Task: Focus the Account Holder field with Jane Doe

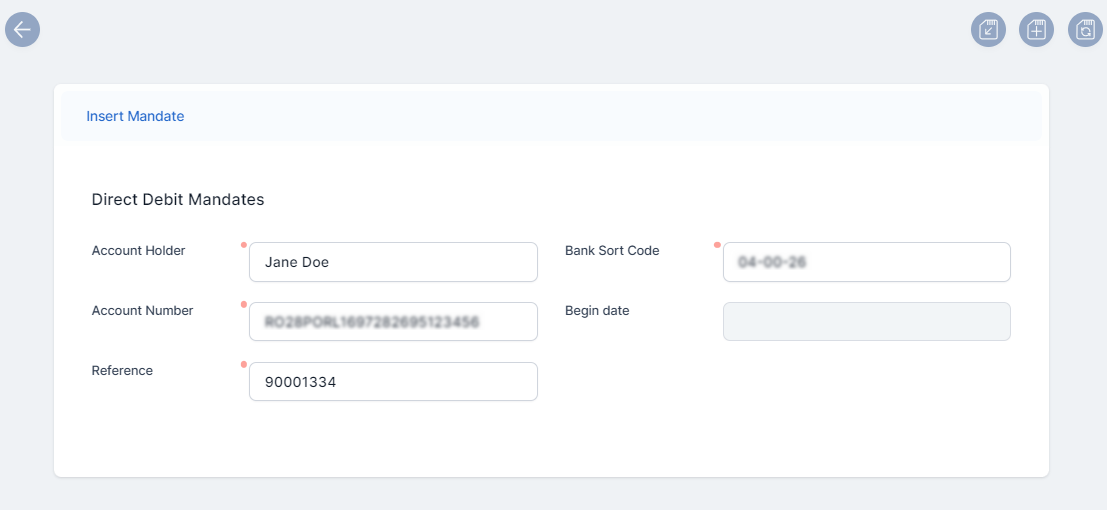Action: tap(393, 262)
